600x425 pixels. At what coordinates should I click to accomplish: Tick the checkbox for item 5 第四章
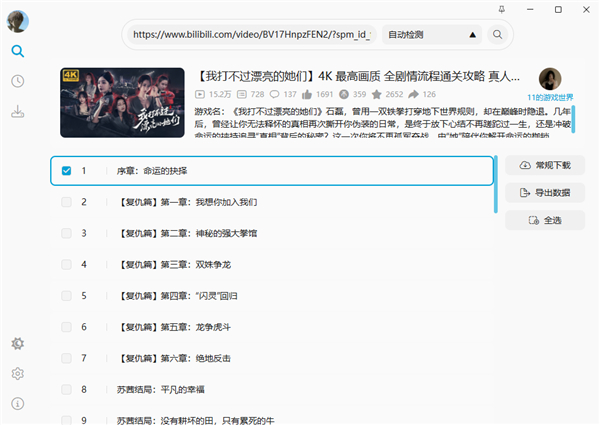(x=67, y=296)
